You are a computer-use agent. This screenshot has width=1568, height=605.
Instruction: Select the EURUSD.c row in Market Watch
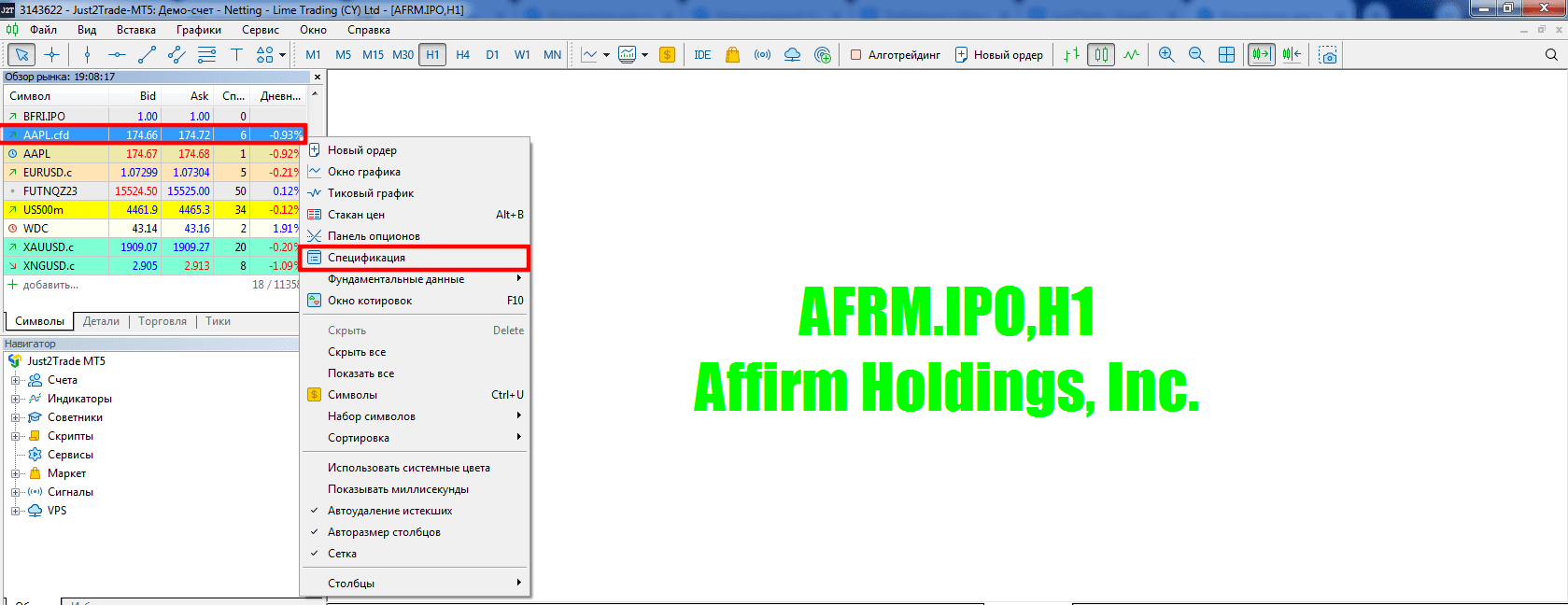153,173
